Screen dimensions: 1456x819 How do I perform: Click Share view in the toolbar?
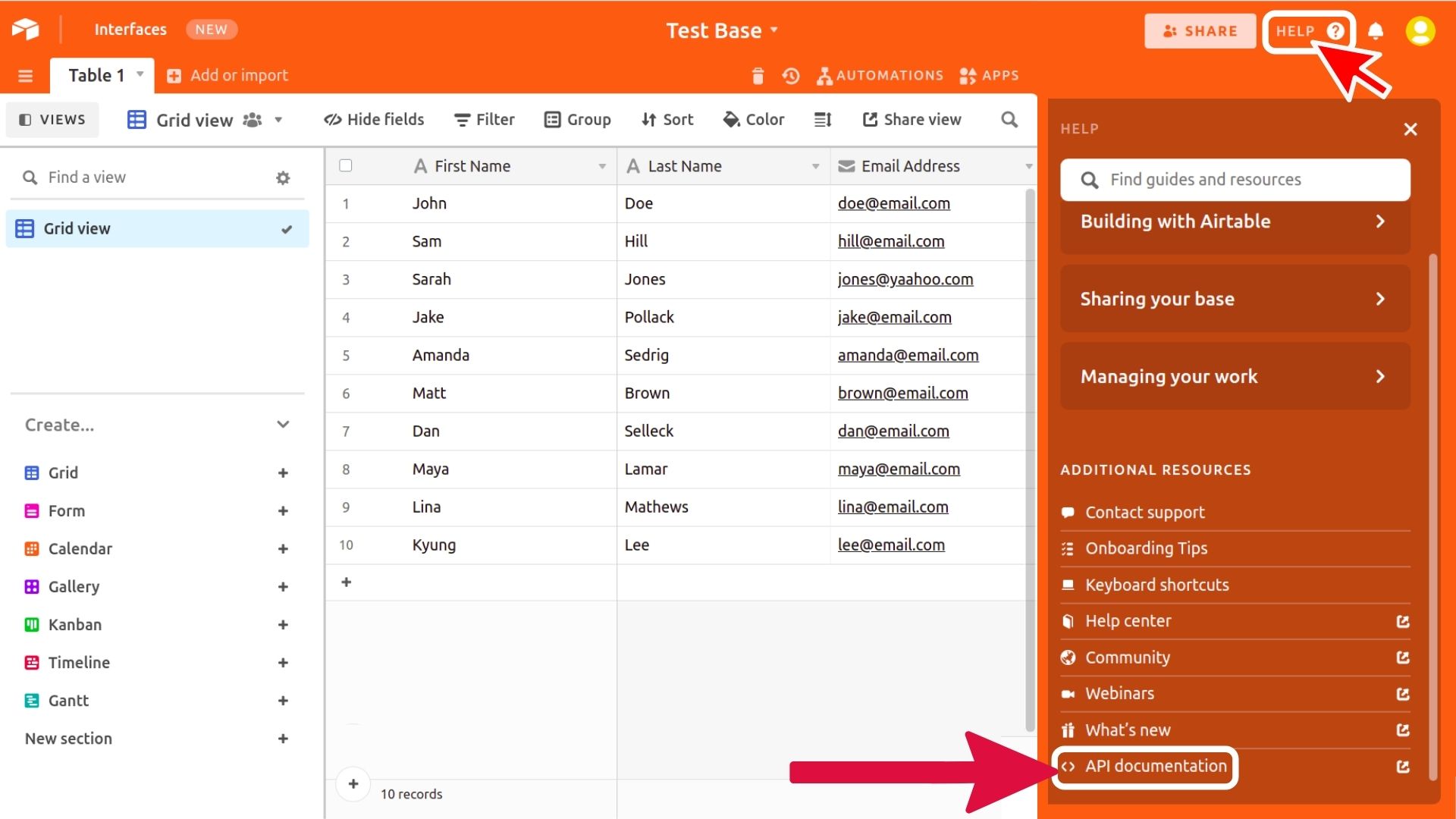click(912, 120)
